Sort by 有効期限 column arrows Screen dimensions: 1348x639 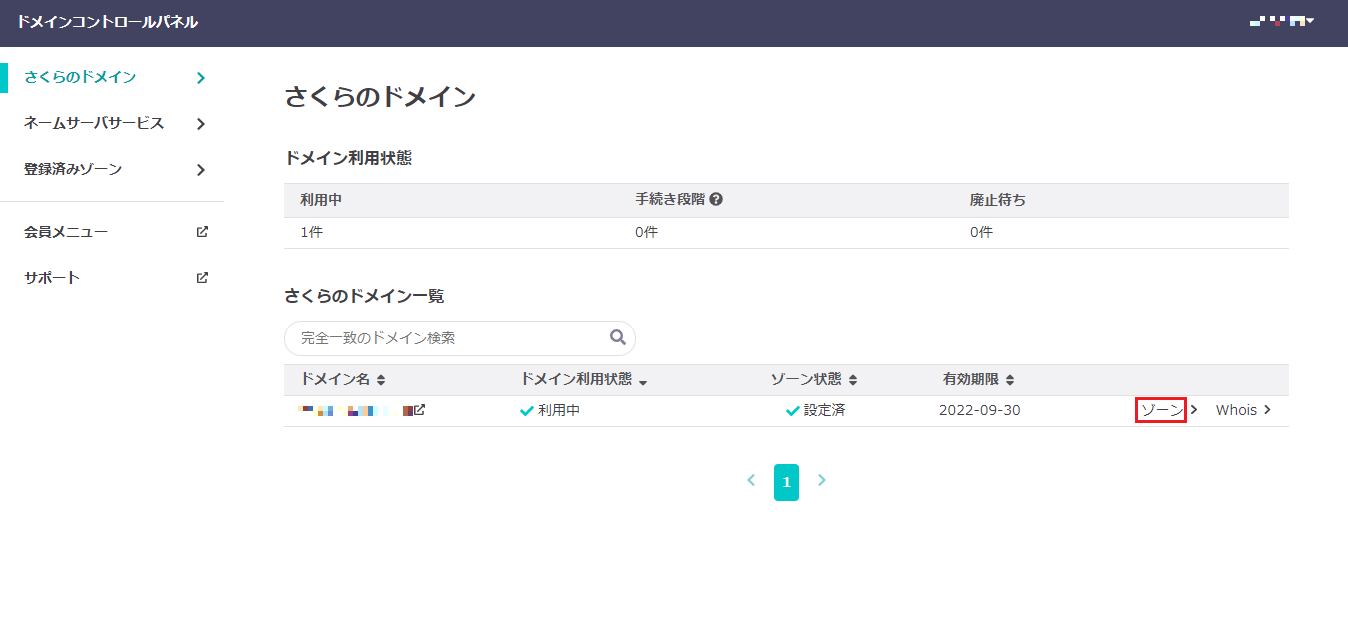tap(1010, 381)
